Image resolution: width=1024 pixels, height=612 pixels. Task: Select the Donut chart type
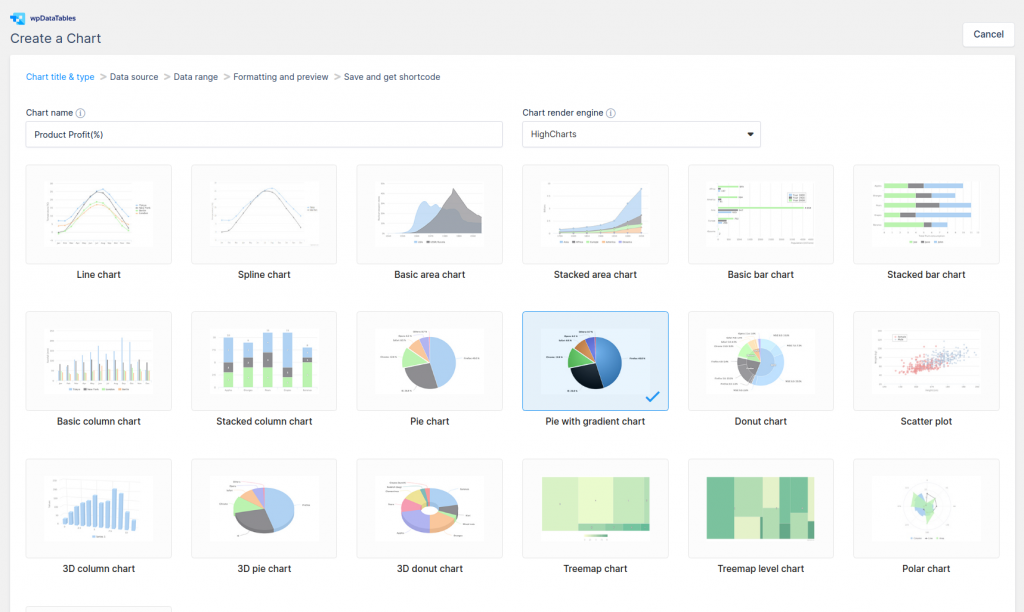(760, 360)
